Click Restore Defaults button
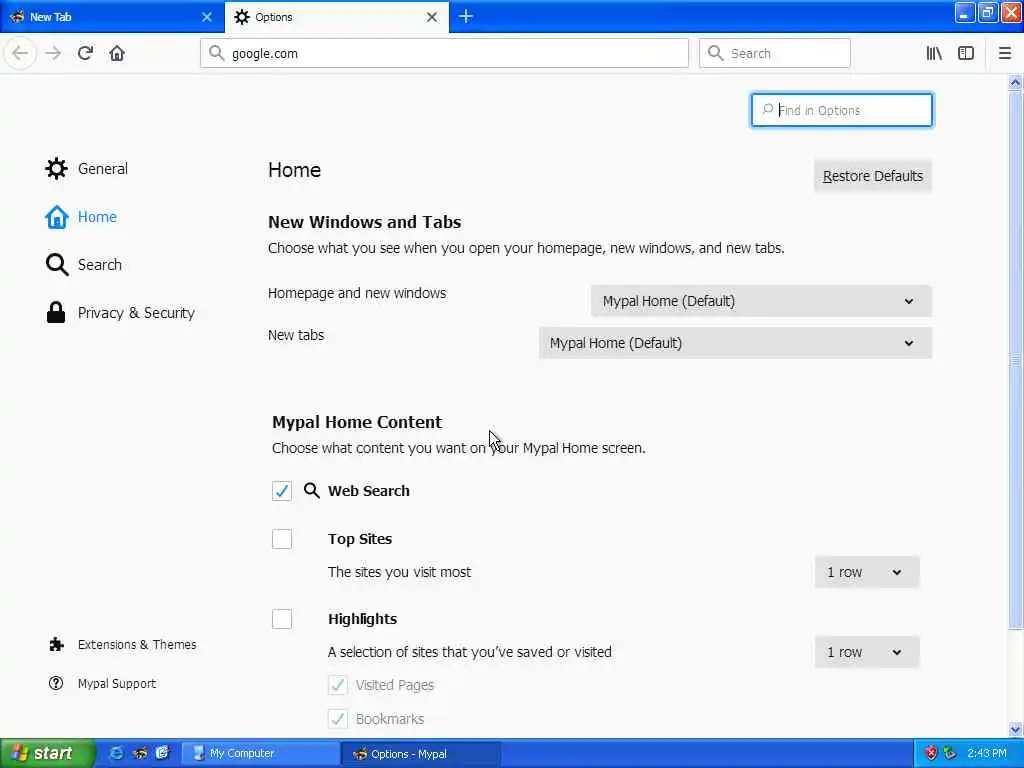Screen dimensions: 1024x768 [x=872, y=176]
